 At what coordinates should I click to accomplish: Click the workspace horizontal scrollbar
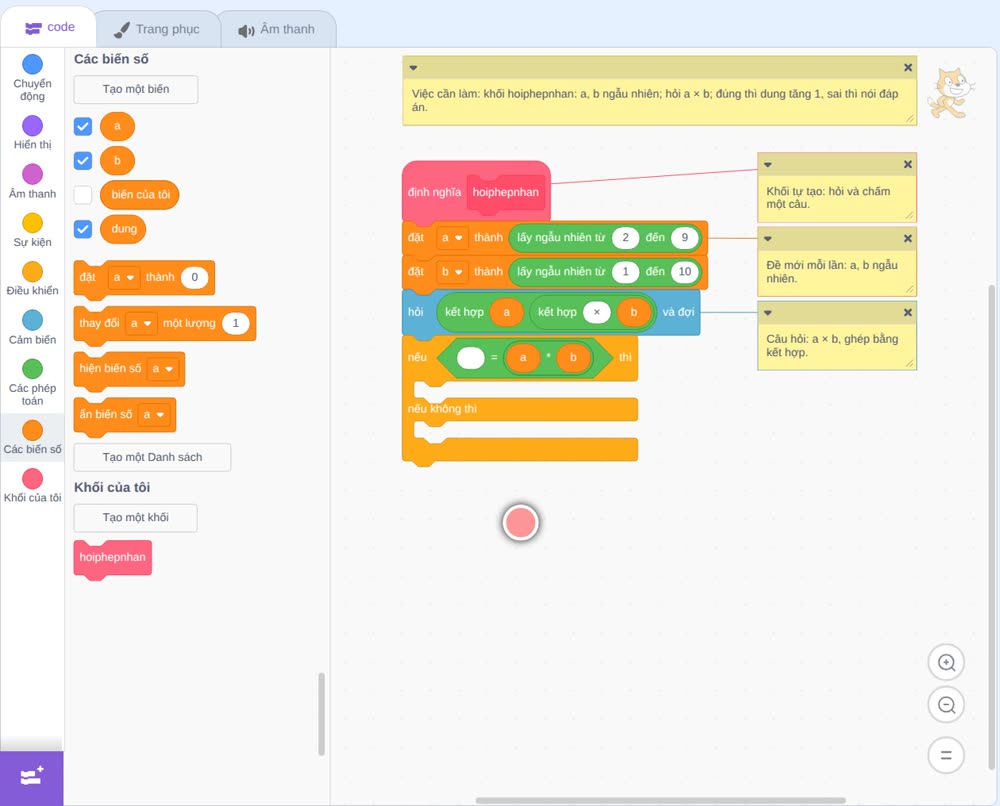click(661, 800)
